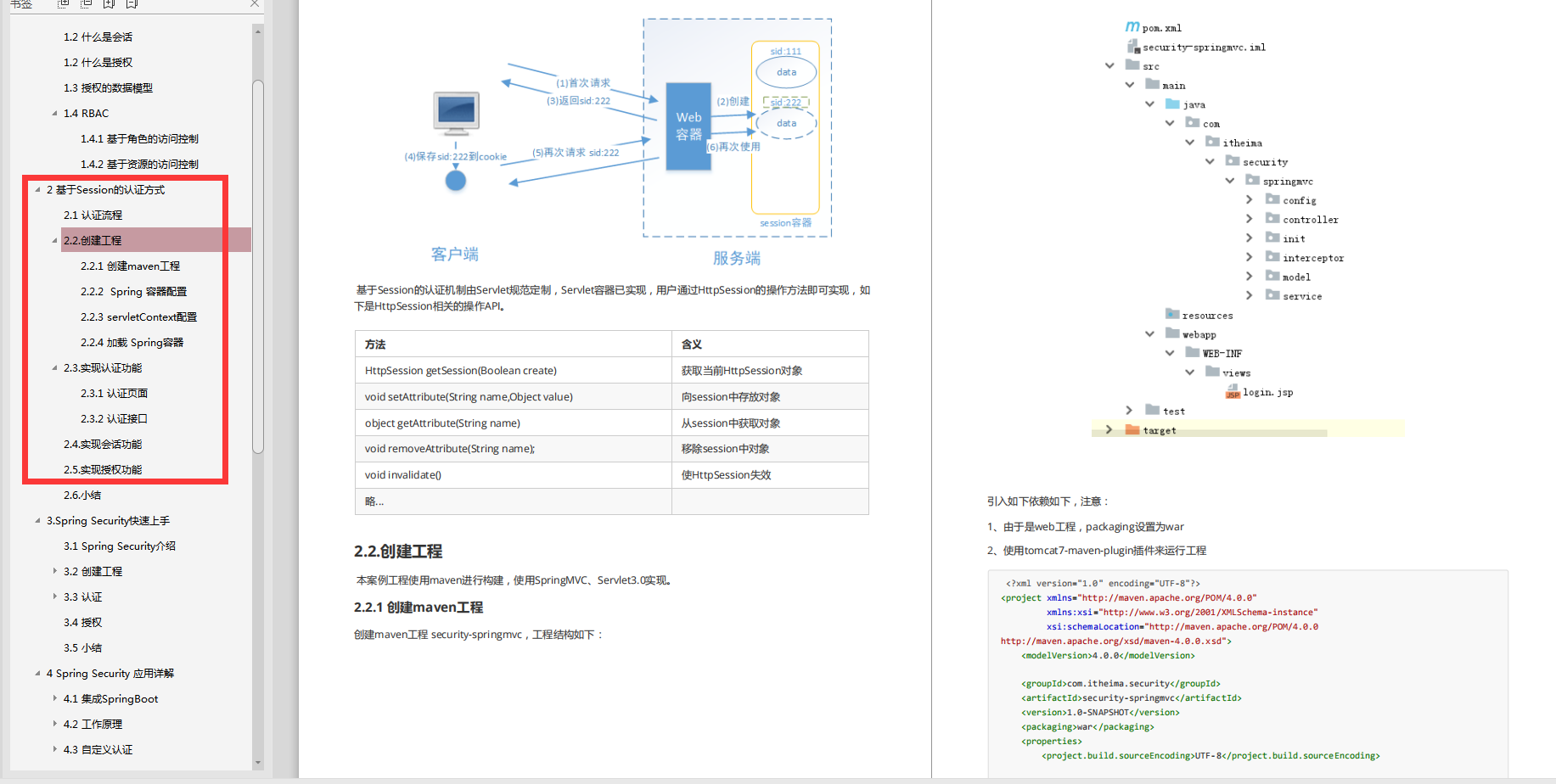Viewport: 1556px width, 784px height.
Task: Expand the 3.3 认证 bookmark
Action: click(55, 597)
